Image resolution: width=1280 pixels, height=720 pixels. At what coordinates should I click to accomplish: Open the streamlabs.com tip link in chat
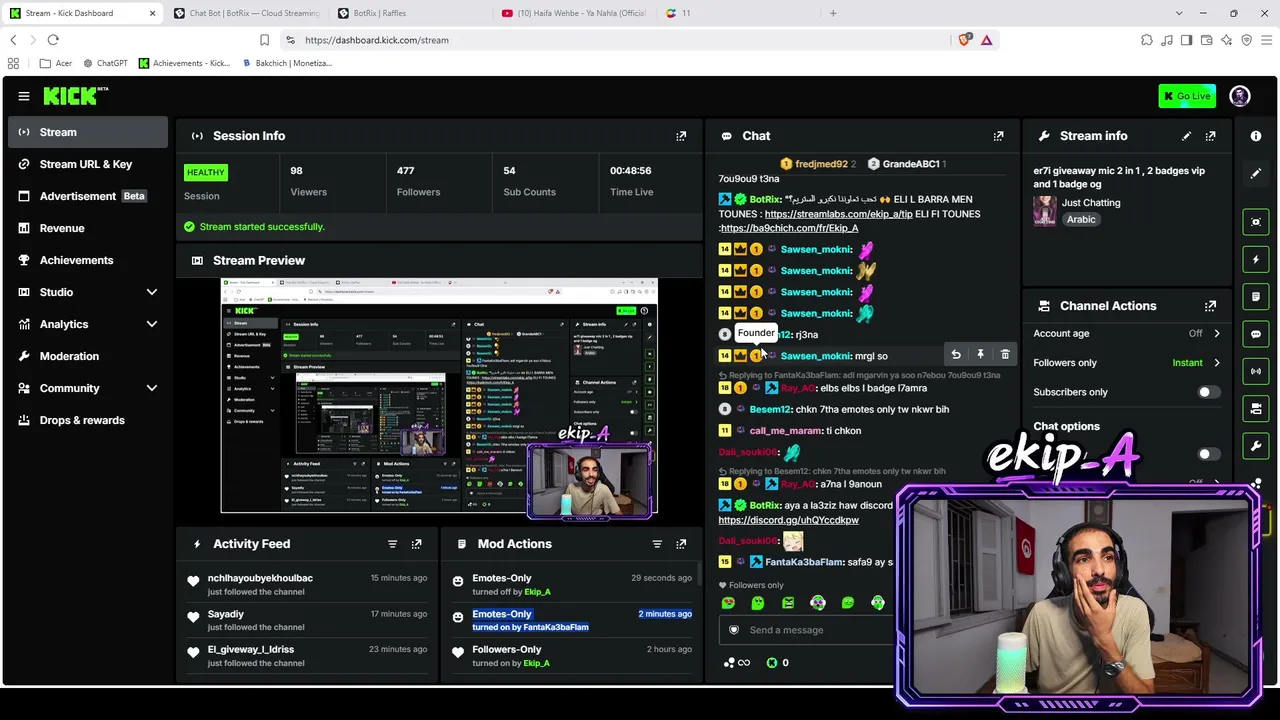[x=838, y=214]
